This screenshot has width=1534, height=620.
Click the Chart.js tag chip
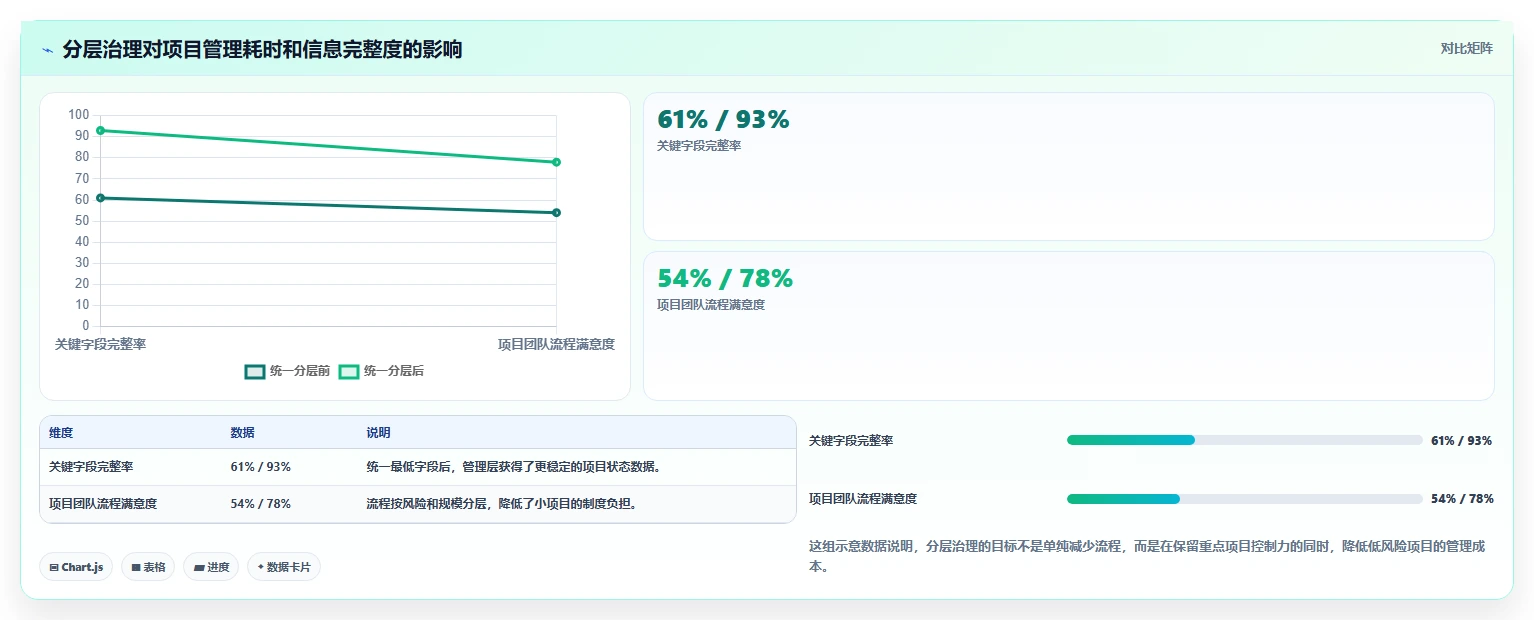point(76,567)
